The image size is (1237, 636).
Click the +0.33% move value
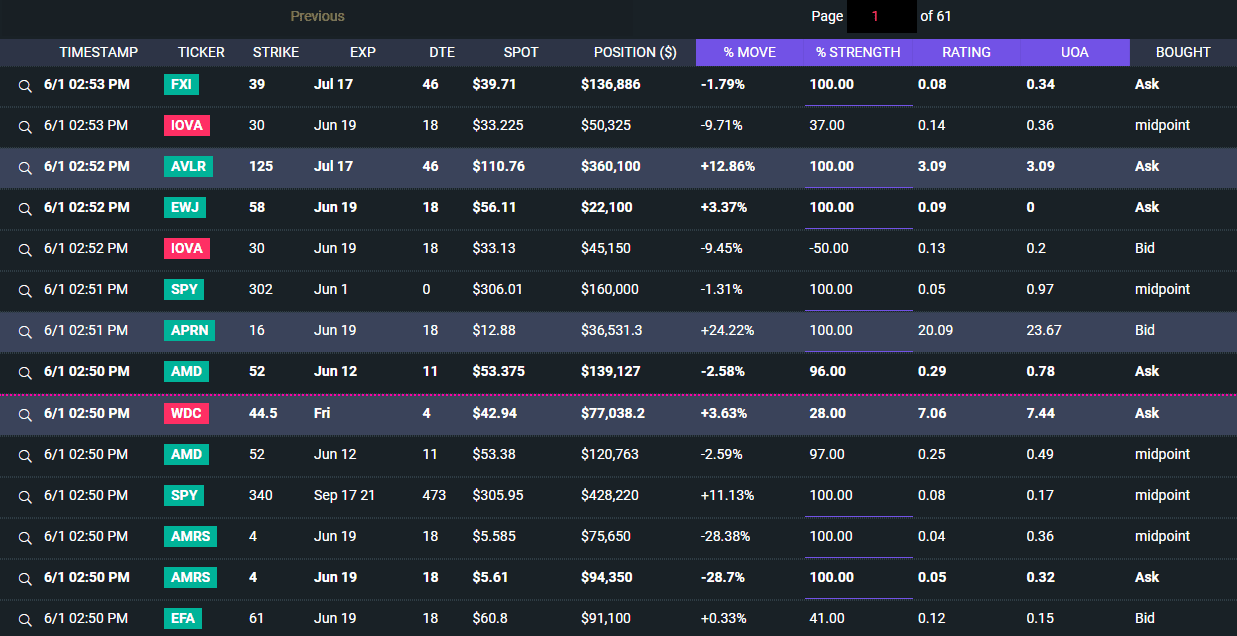(x=724, y=618)
